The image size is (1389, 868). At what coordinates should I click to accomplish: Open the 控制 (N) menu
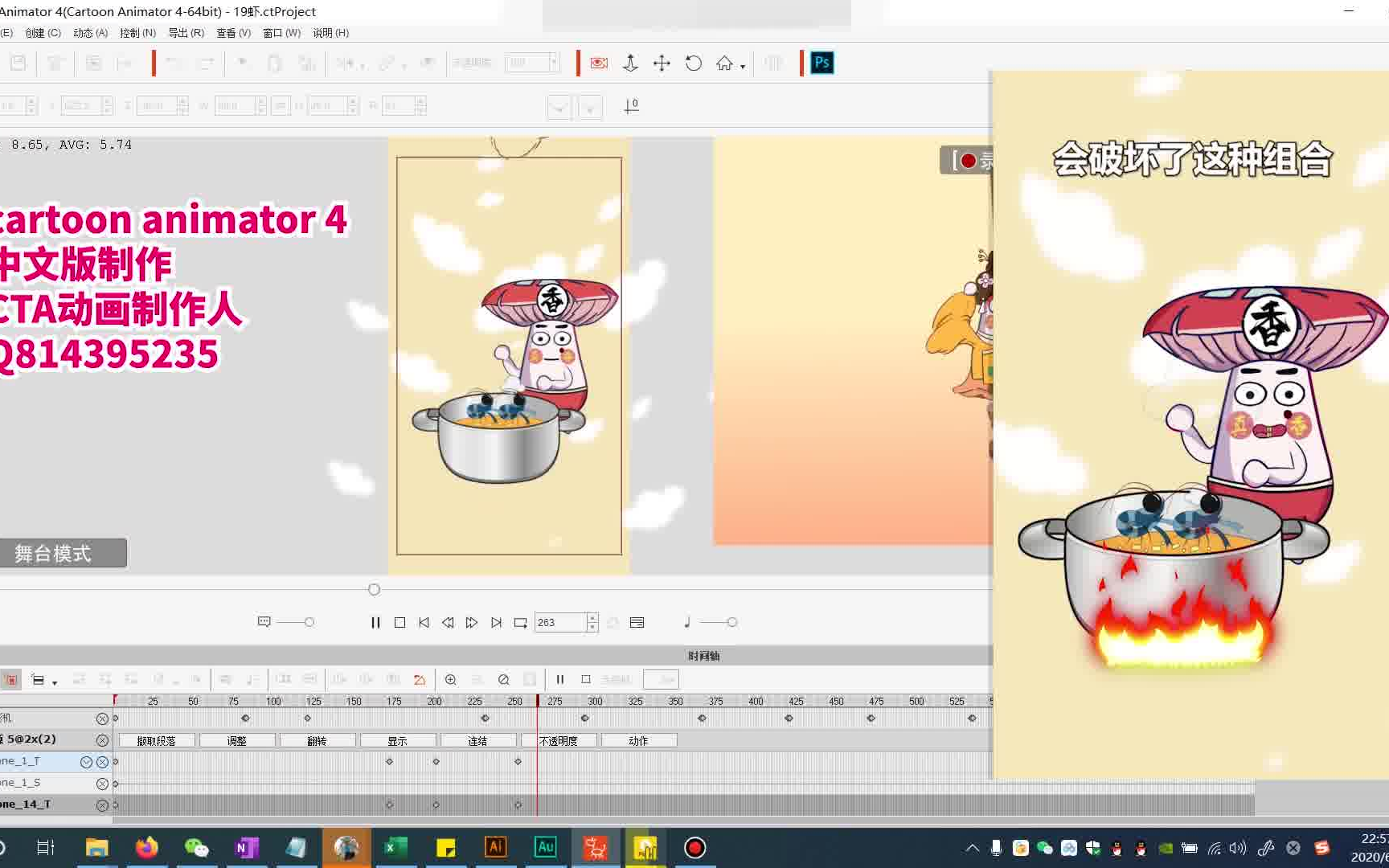pyautogui.click(x=137, y=33)
